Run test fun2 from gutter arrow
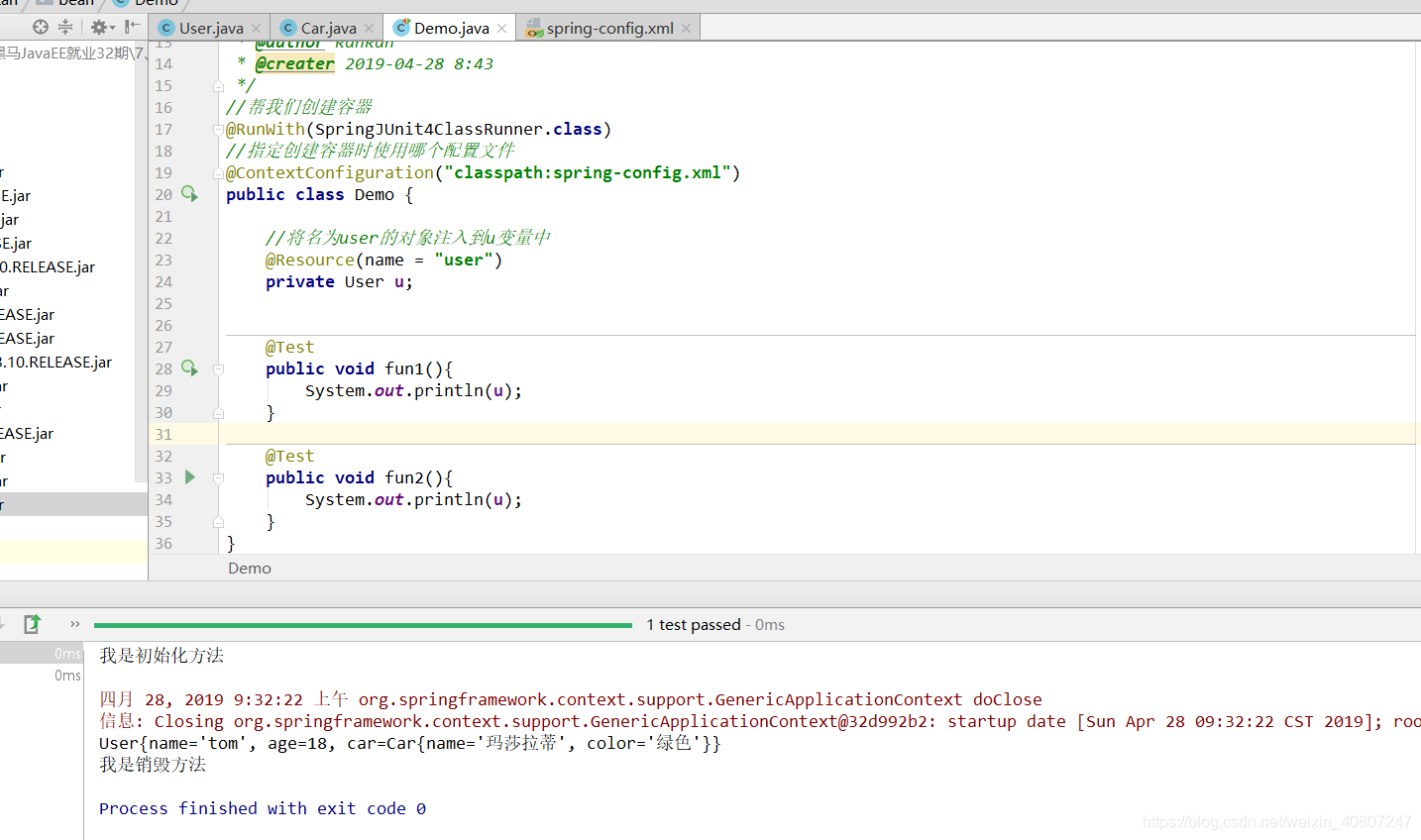This screenshot has width=1421, height=840. pos(189,477)
